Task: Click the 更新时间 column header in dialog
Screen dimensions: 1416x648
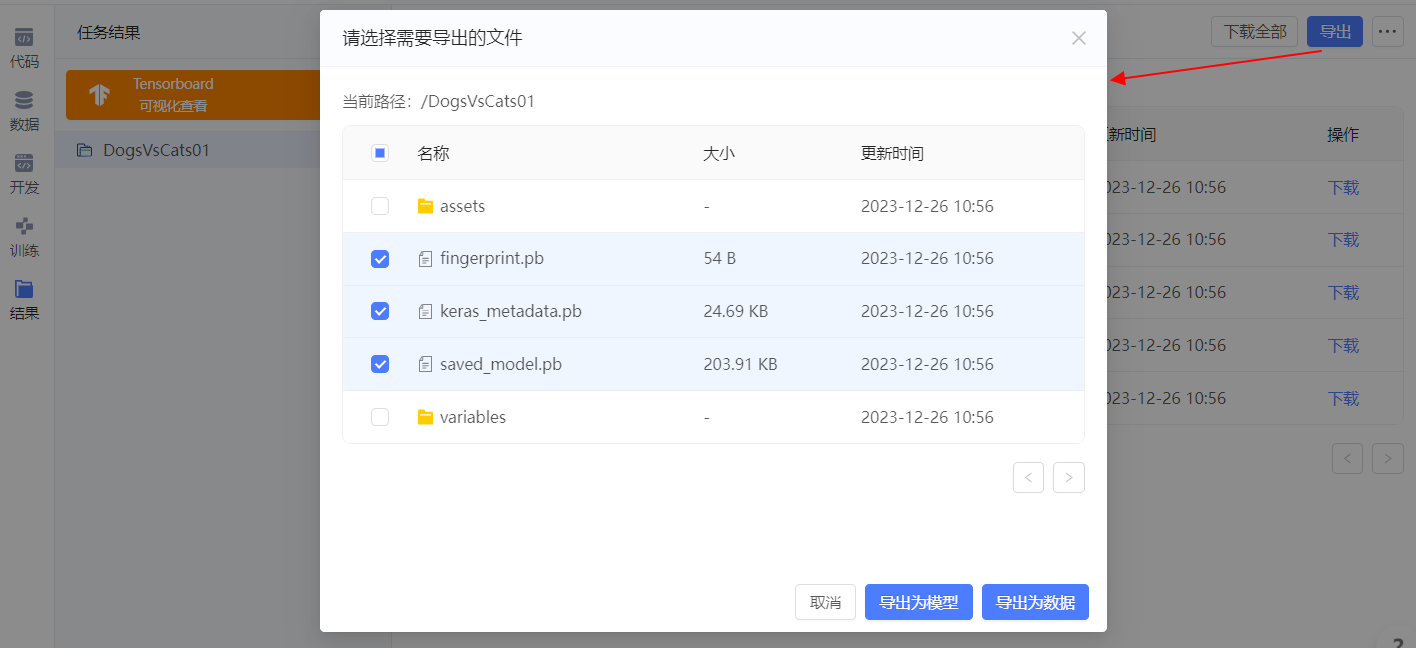Action: 892,153
